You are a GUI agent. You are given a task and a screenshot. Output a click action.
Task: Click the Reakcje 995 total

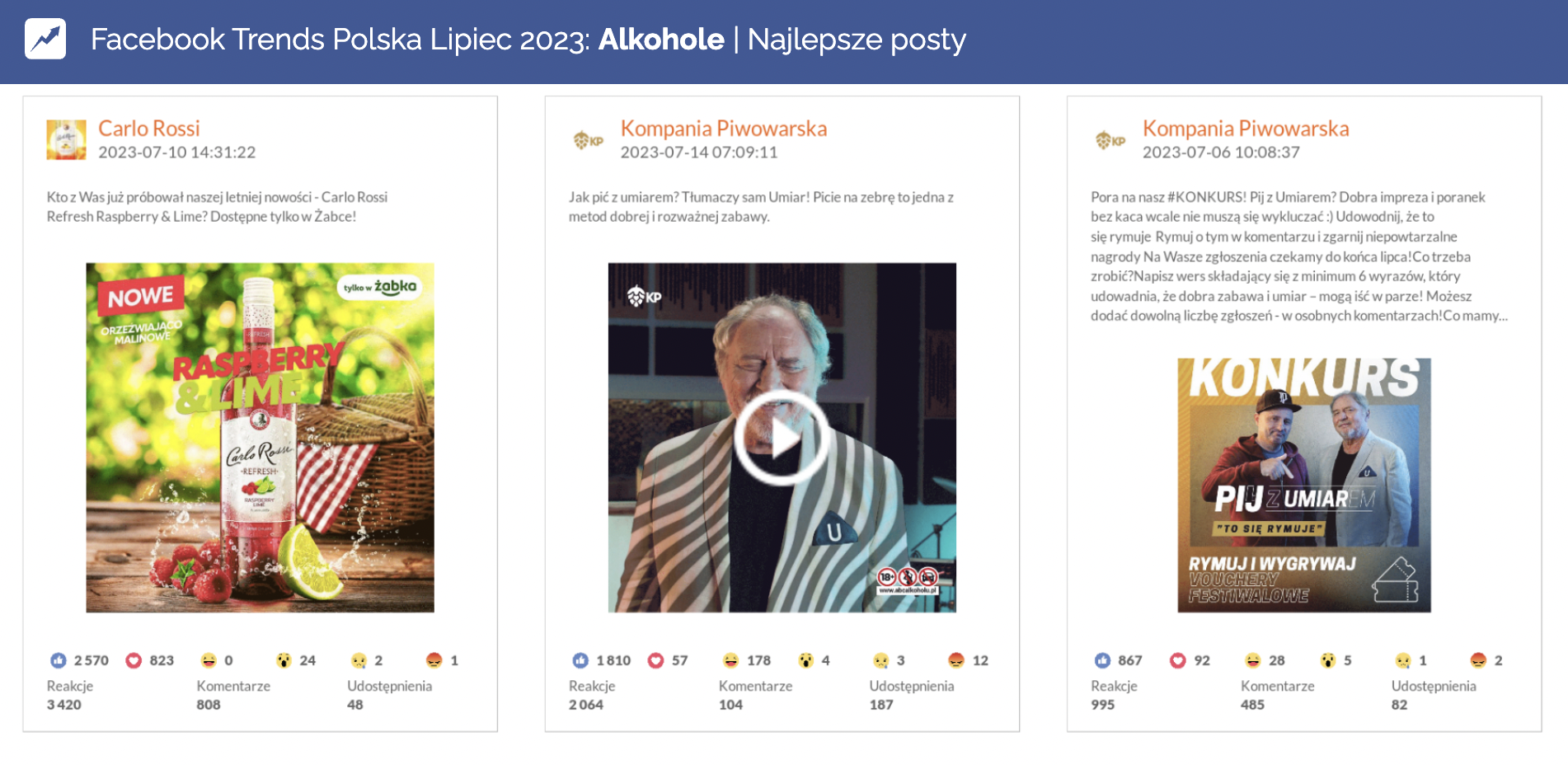click(1103, 705)
